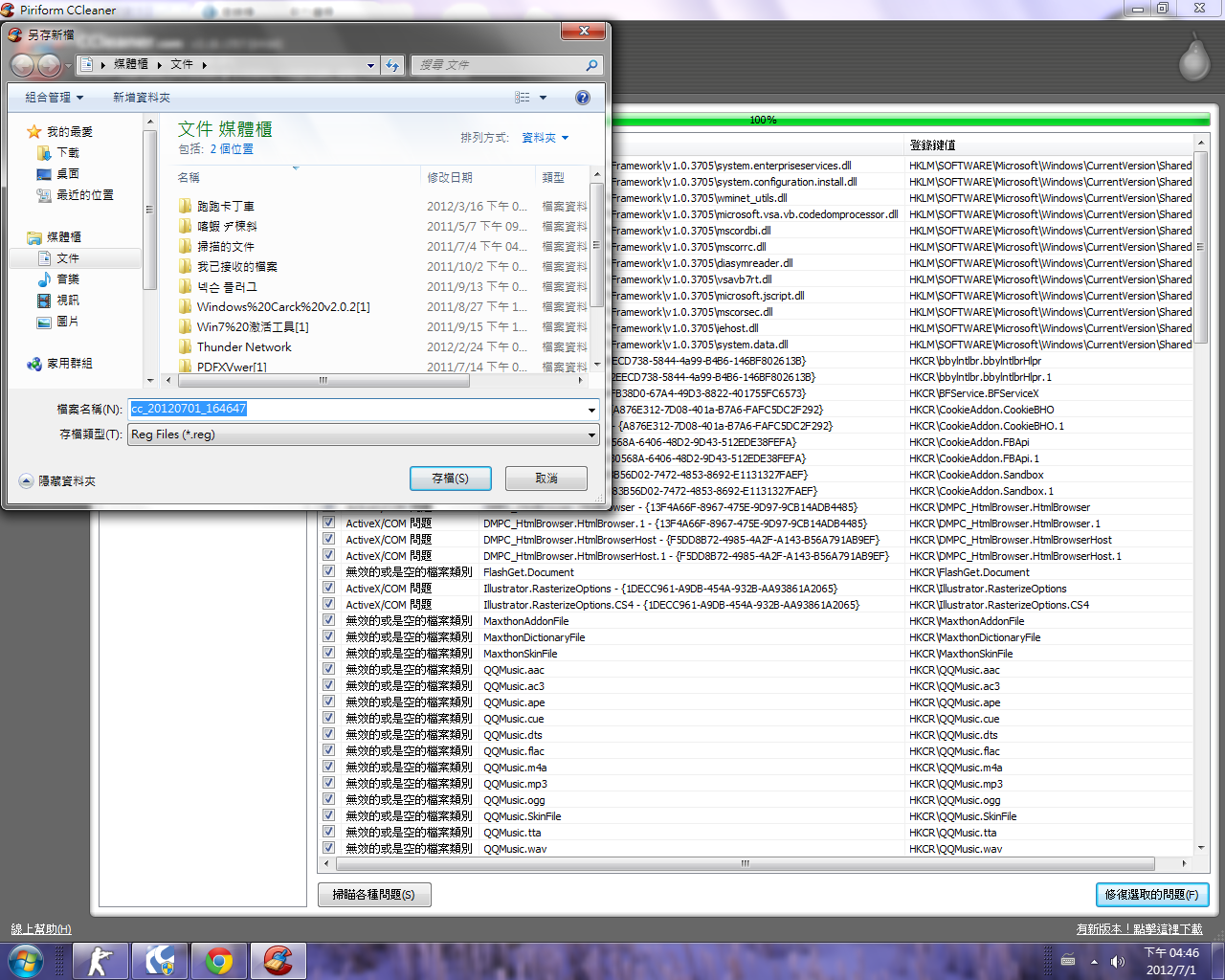Uncheck the MaxthonAddonFile row checkbox
The image size is (1225, 980).
coord(328,620)
